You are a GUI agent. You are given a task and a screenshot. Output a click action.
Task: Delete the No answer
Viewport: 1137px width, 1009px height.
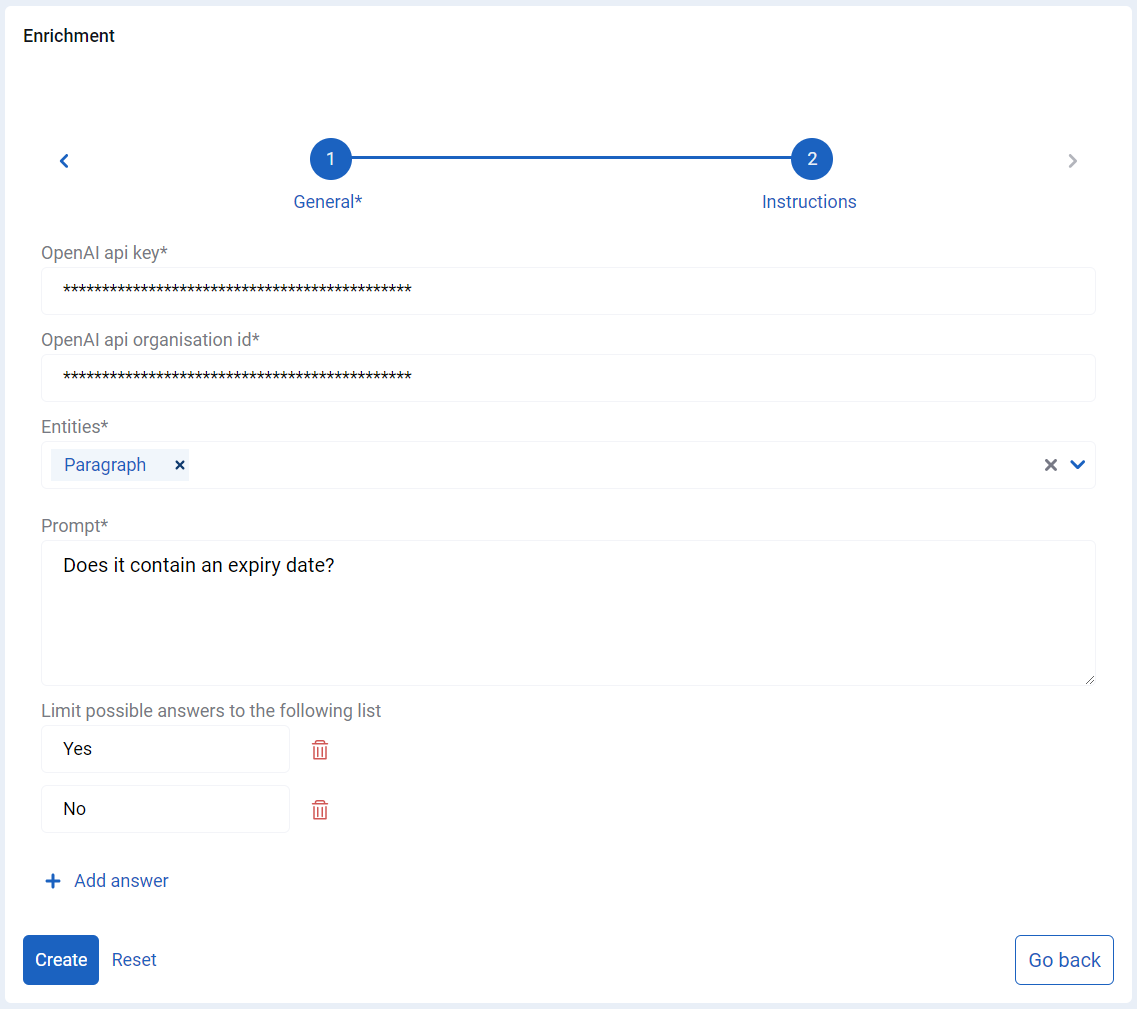pyautogui.click(x=320, y=810)
